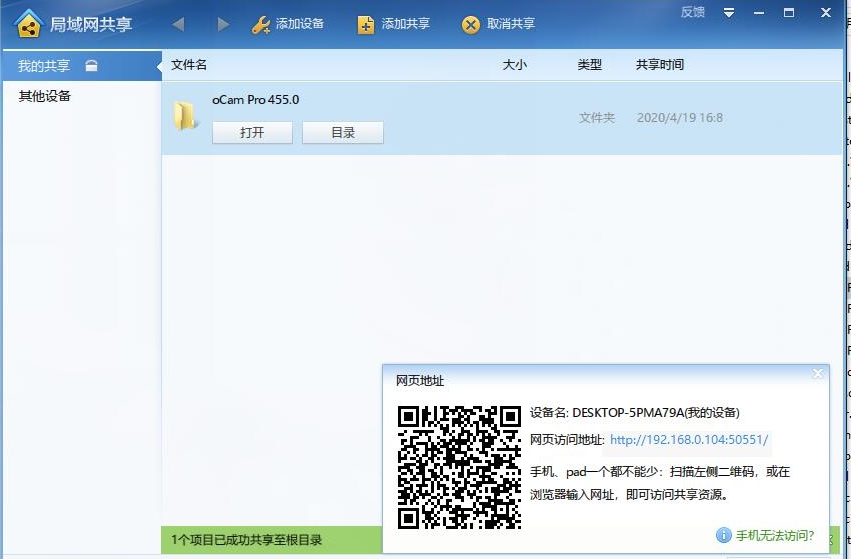Screen dimensions: 851x559
Task: Click the 局域网共享 app logo icon
Action: pyautogui.click(x=28, y=23)
